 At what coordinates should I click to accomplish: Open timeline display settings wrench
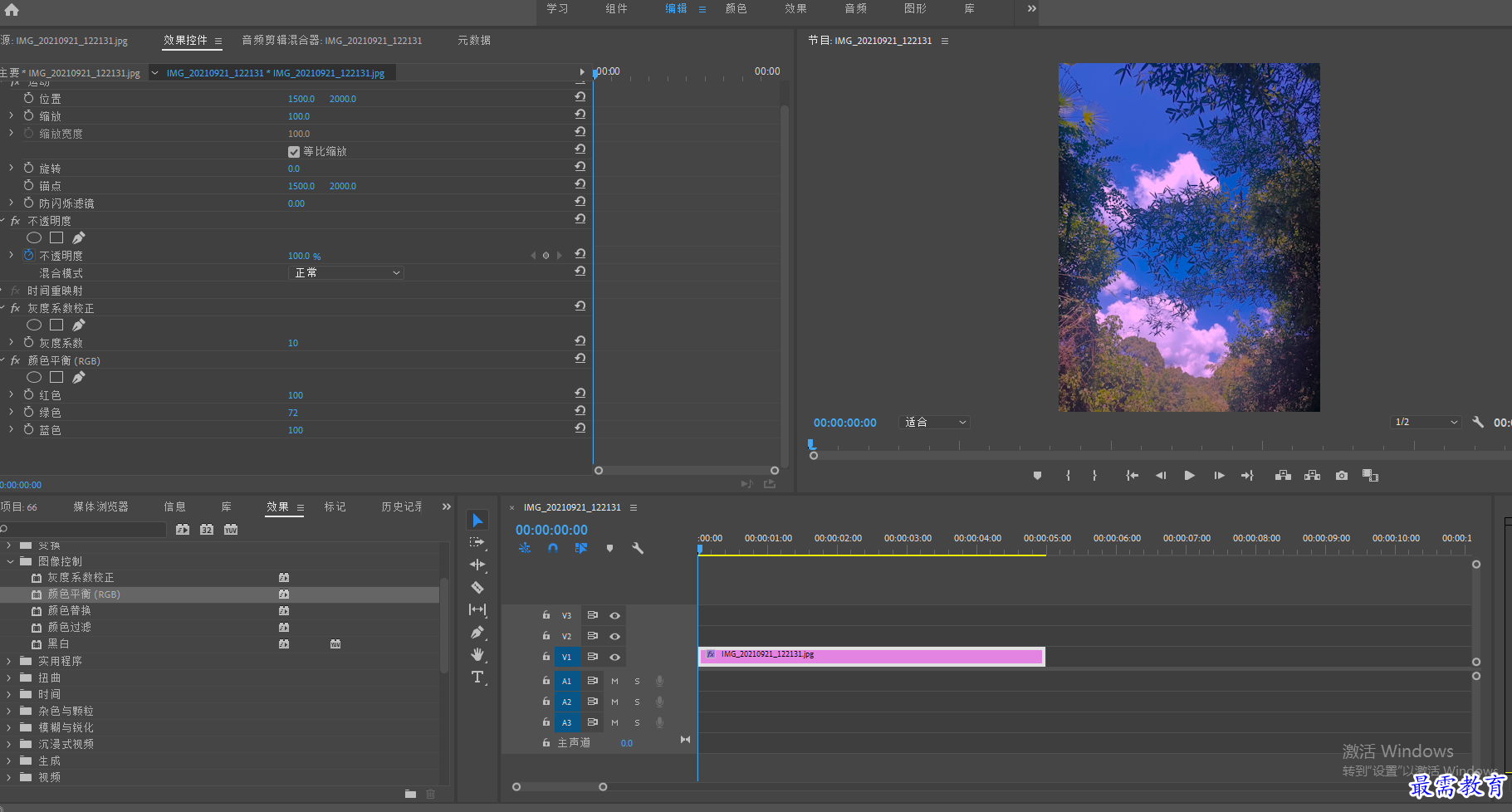click(638, 548)
